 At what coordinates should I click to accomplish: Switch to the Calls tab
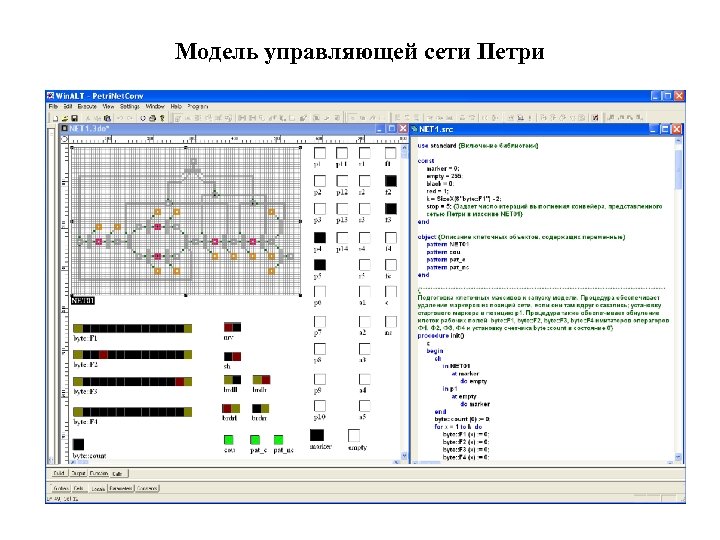(118, 473)
